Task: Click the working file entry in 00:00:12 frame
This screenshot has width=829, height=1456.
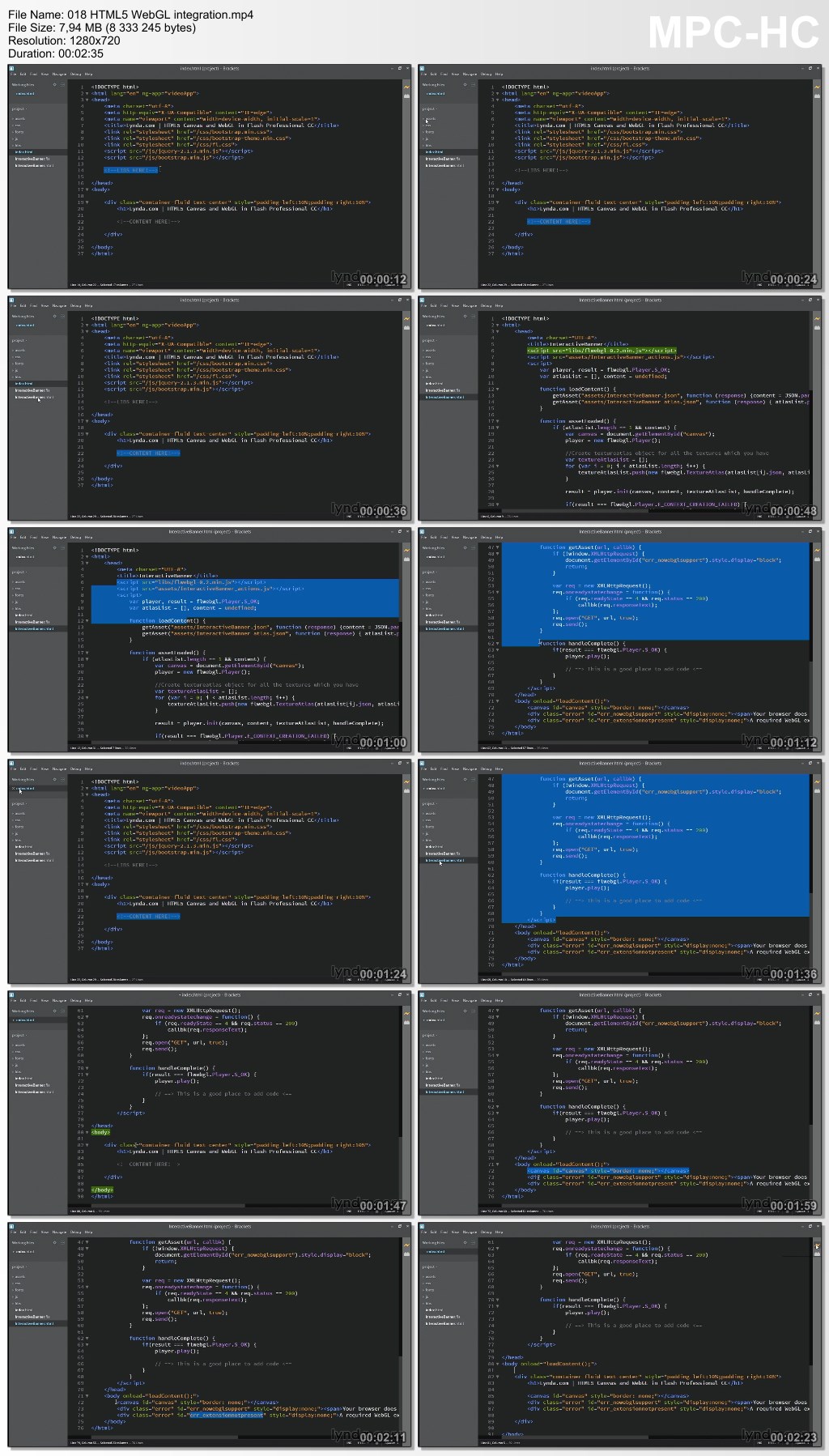Action: point(25,93)
